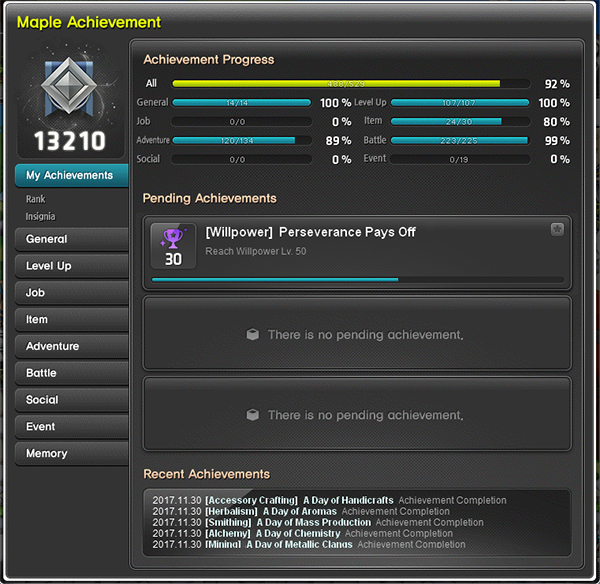Viewport: 600px width, 584px height.
Task: Select the Adventure category
Action: tap(72, 346)
